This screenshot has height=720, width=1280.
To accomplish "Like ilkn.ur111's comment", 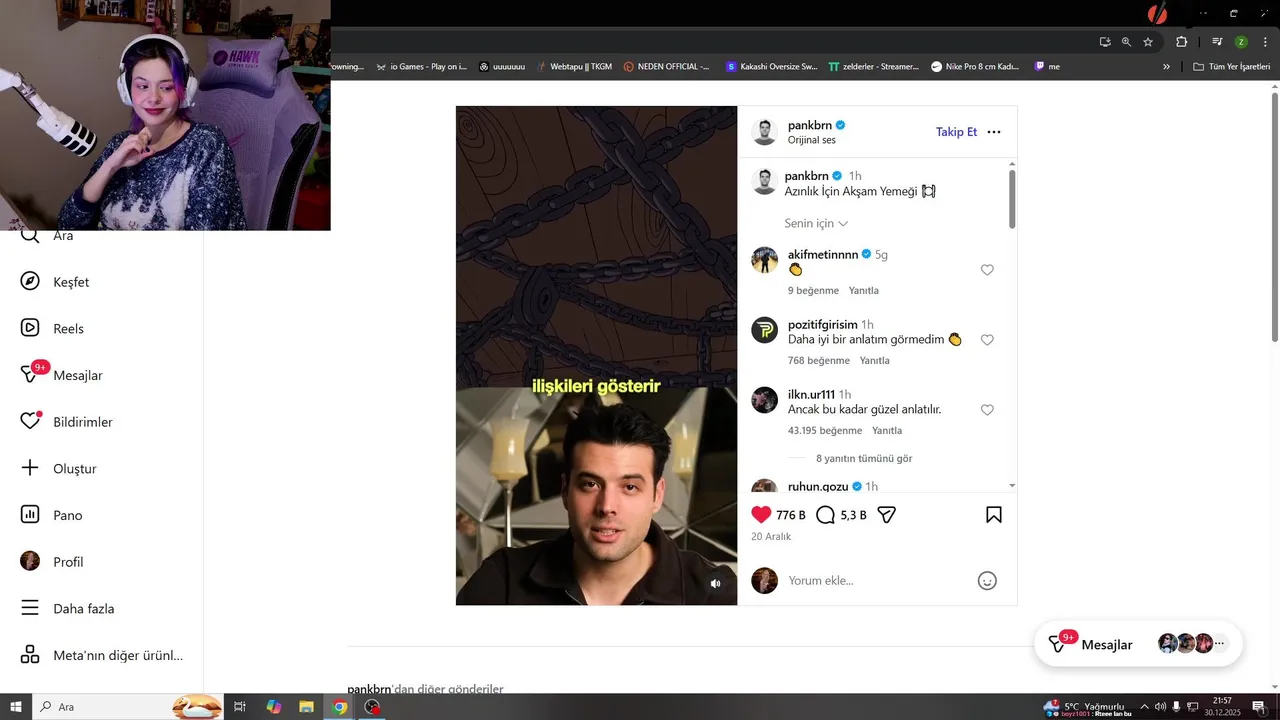I will pos(987,410).
